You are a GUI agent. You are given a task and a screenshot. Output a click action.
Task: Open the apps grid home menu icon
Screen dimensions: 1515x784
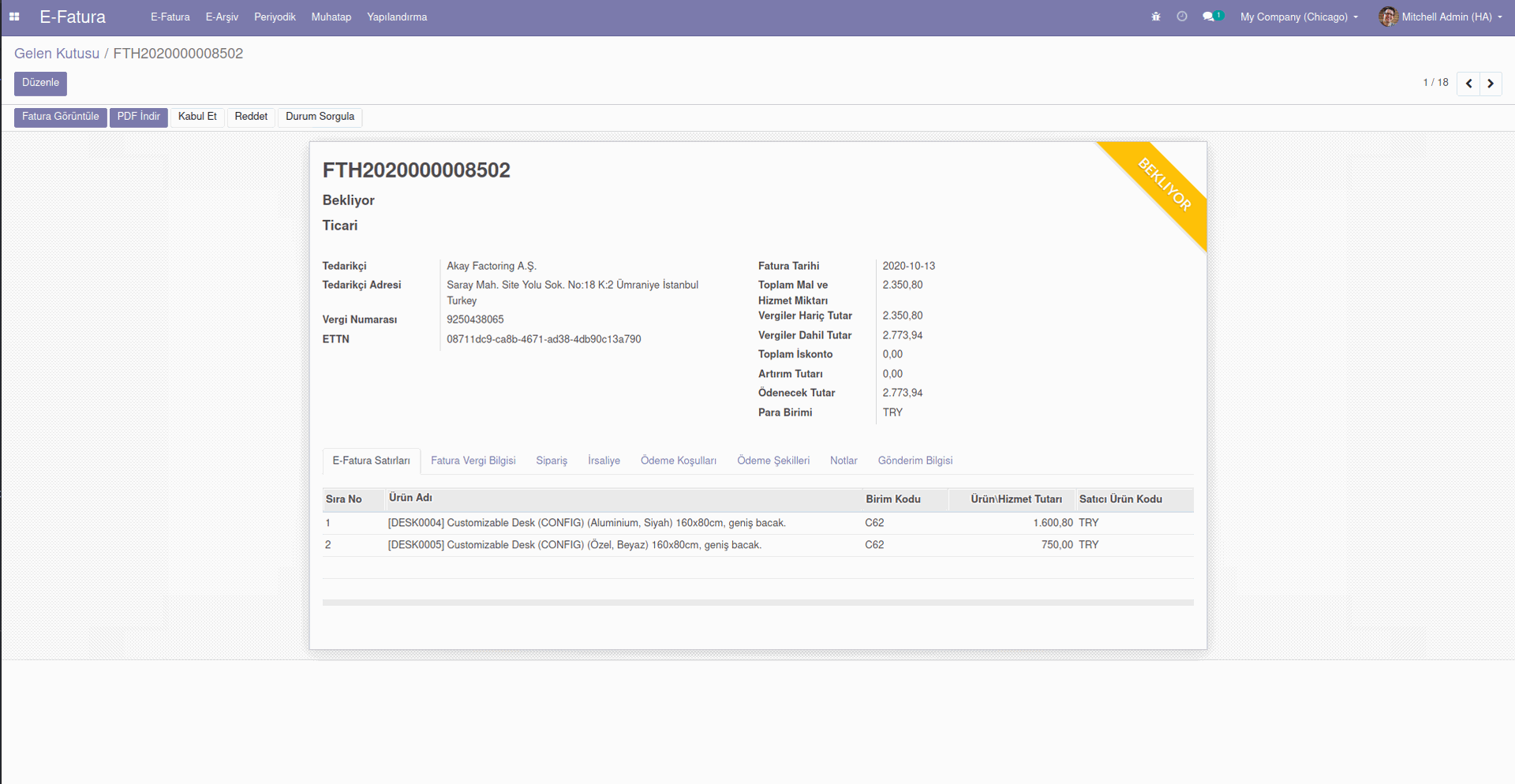[14, 17]
